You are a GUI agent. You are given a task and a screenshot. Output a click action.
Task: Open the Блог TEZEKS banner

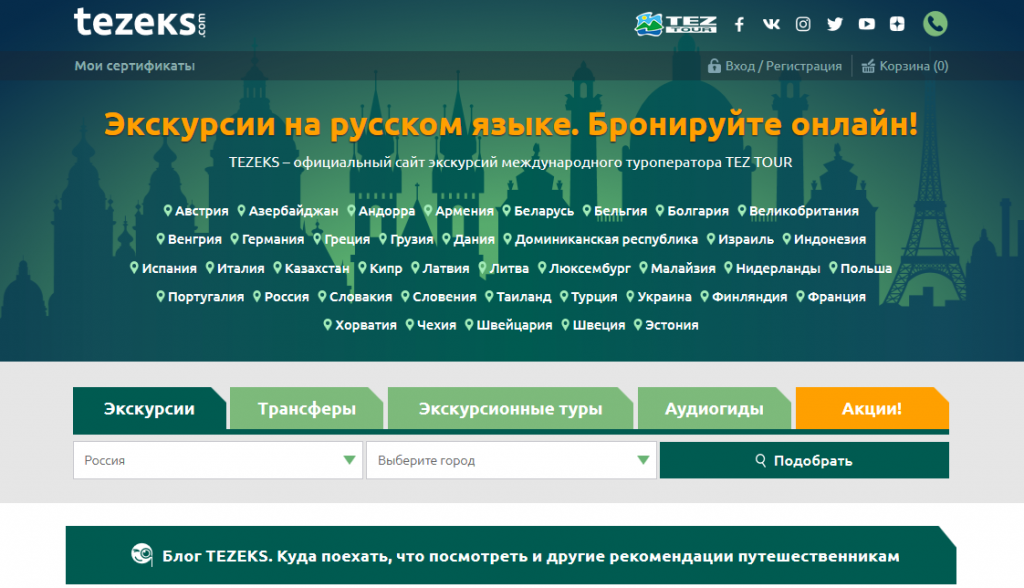pos(511,555)
